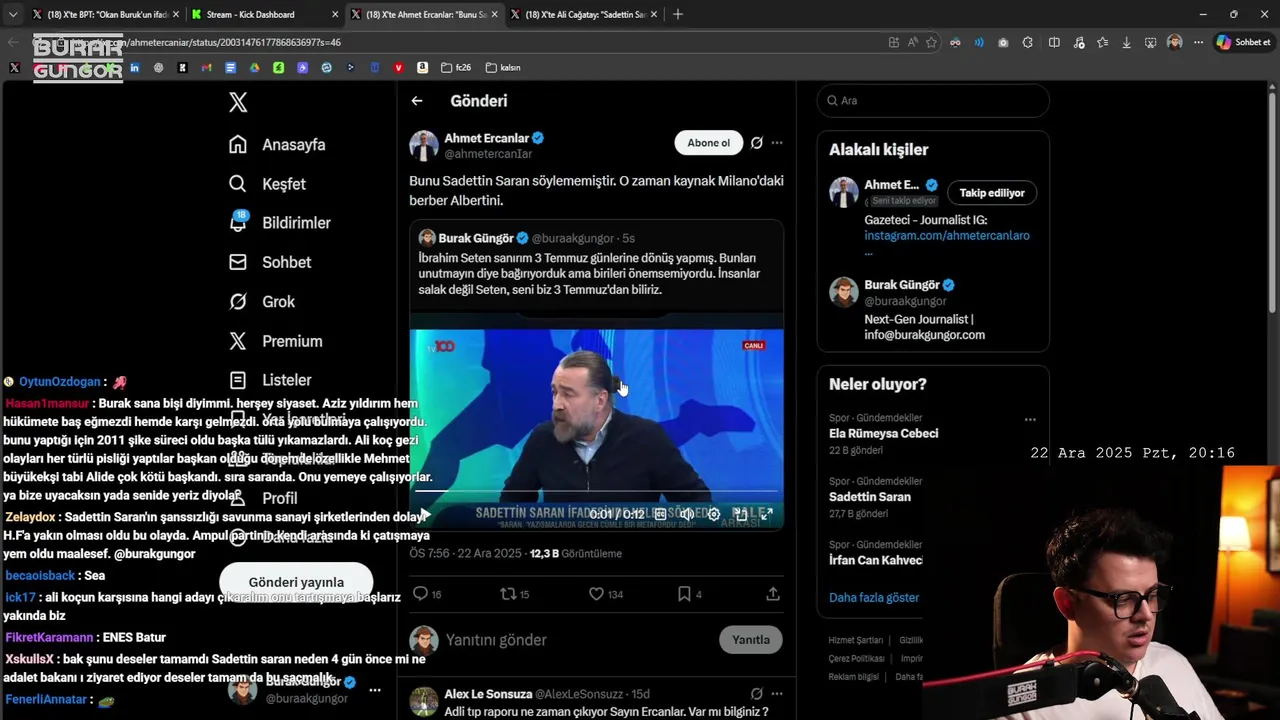This screenshot has width=1280, height=720.
Task: Open Keşfet explore section
Action: [267, 184]
